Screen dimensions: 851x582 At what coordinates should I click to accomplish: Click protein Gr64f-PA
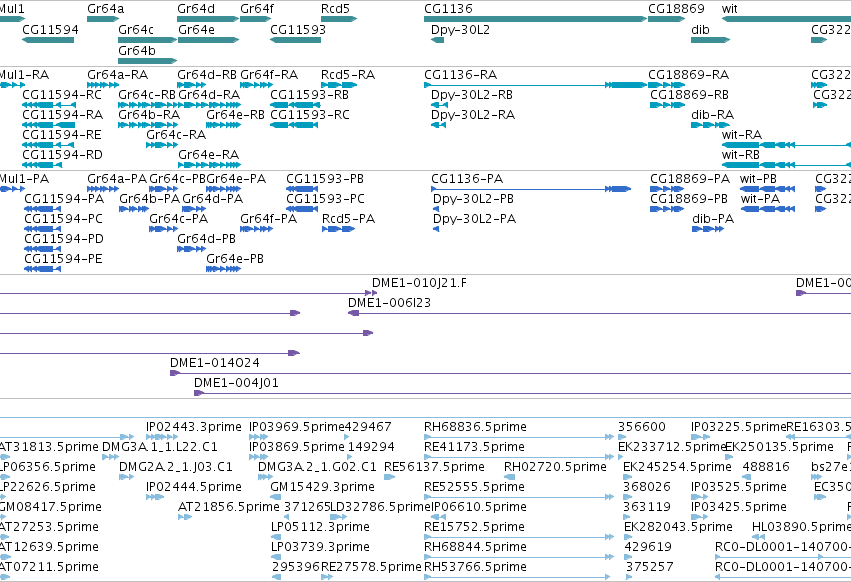coord(256,229)
